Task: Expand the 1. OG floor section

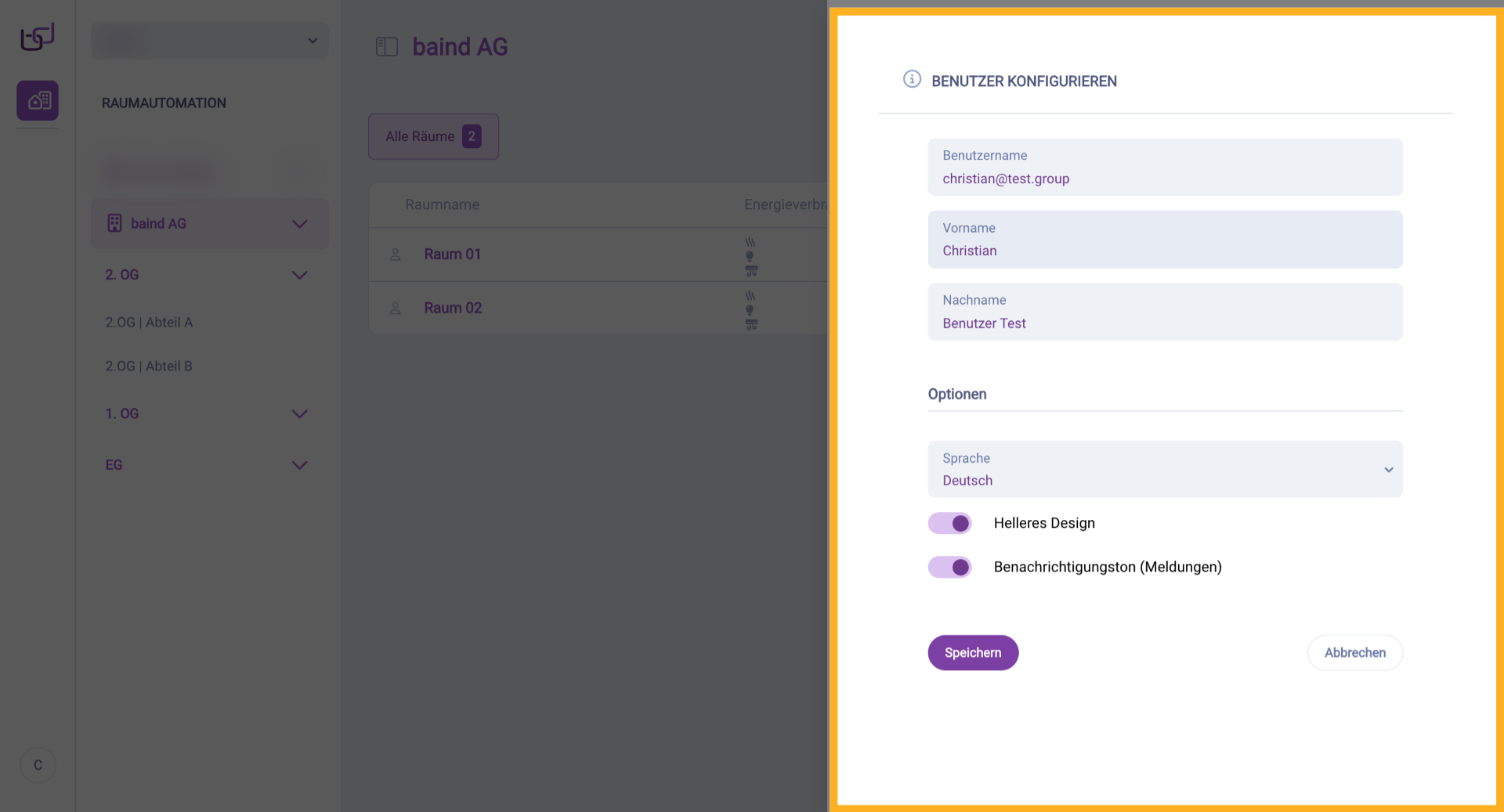Action: (x=299, y=413)
